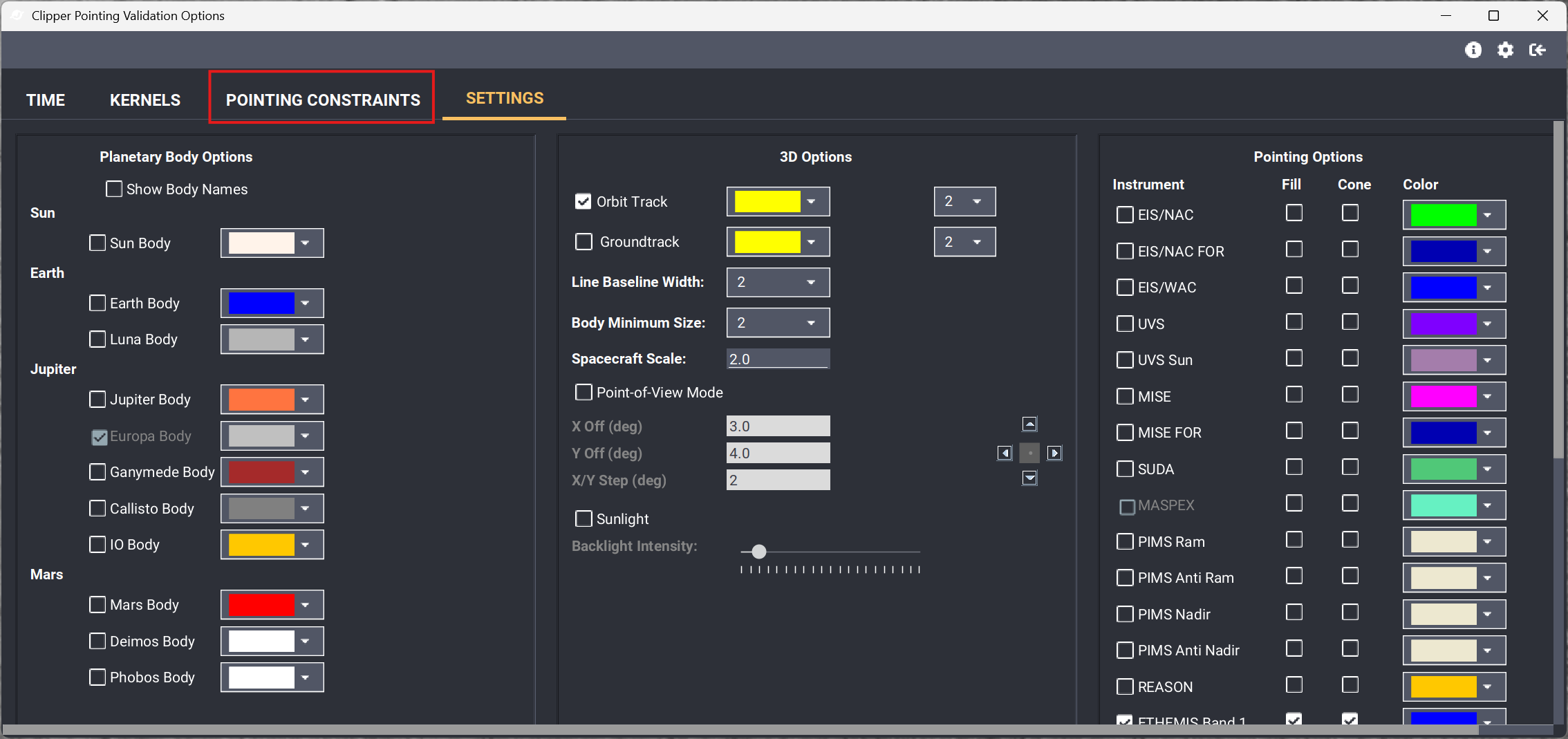Switch to the TIME tab
Screen dimensions: 1568x739
[x=46, y=100]
